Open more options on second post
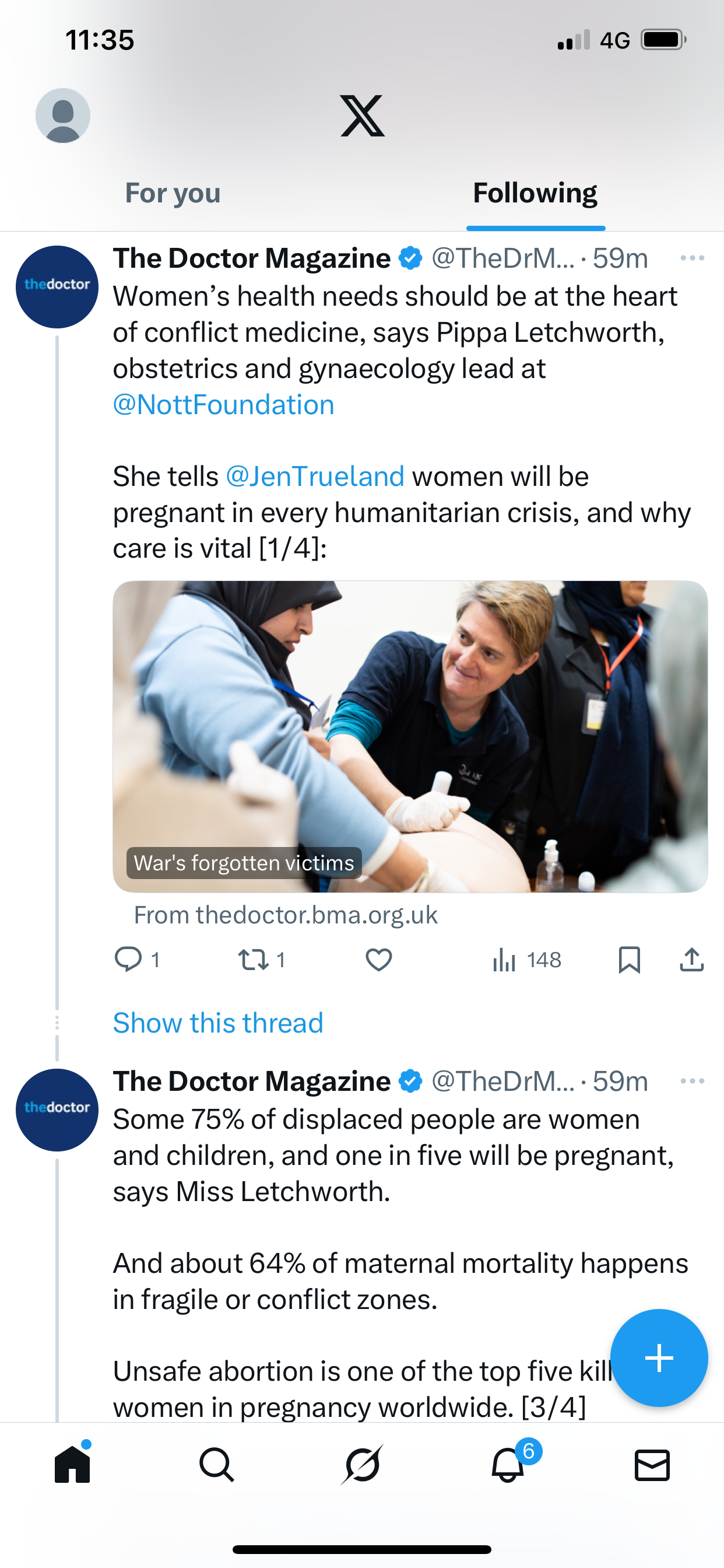724x1568 pixels. (x=692, y=1081)
